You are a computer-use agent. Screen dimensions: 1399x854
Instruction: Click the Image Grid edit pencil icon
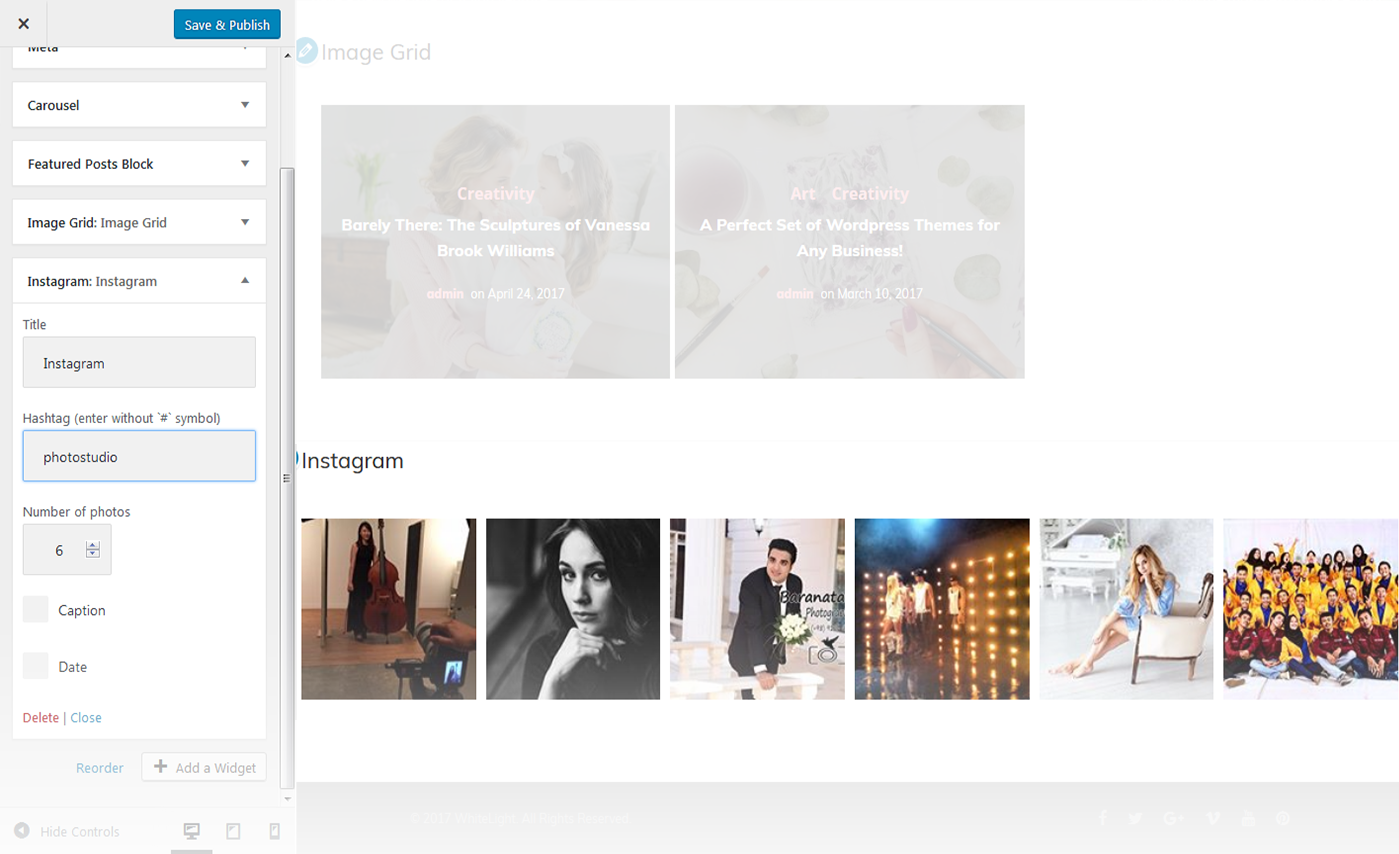pos(306,51)
